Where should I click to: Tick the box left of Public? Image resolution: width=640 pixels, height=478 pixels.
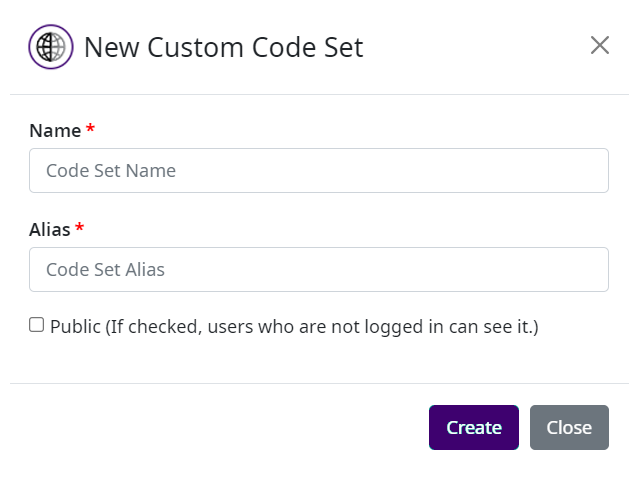point(37,325)
